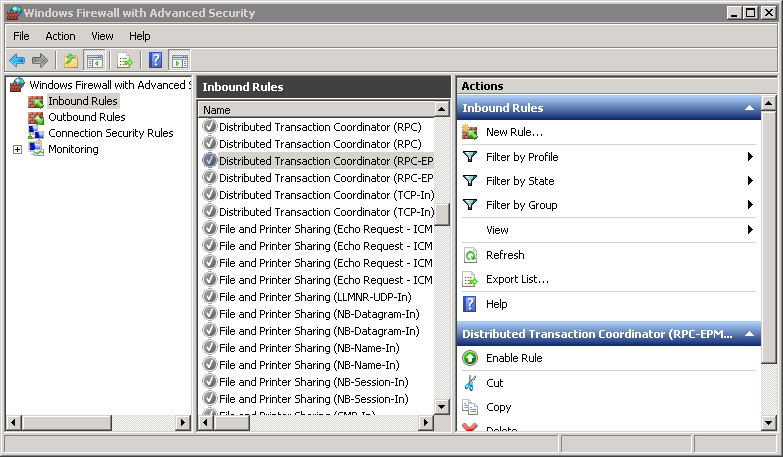Select Connection Security Rules in the tree

[110, 133]
